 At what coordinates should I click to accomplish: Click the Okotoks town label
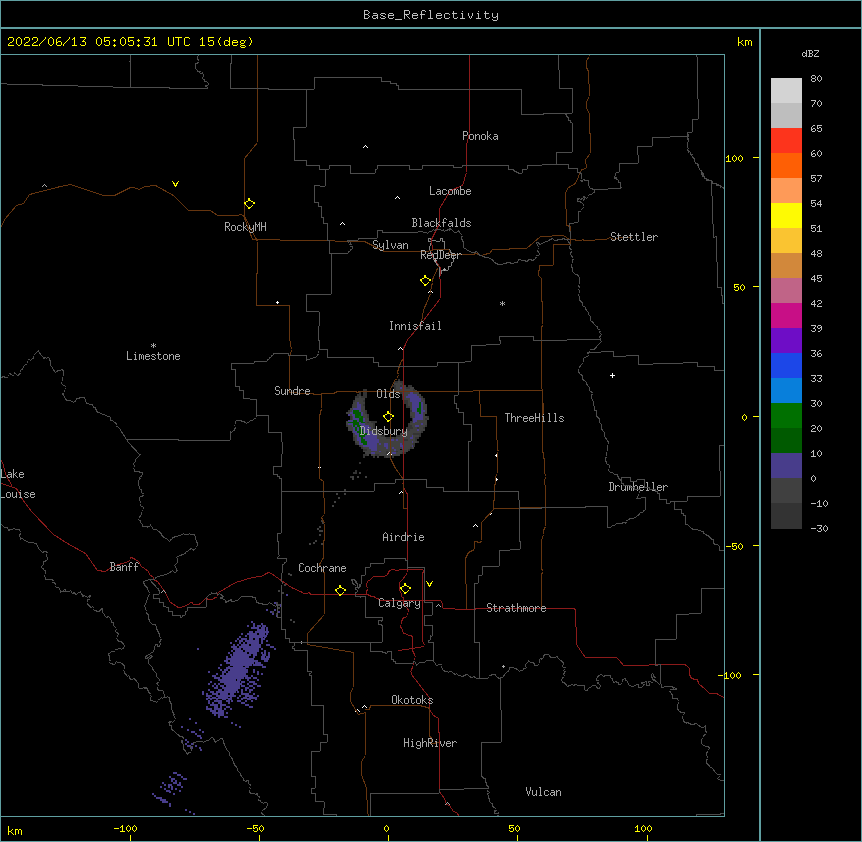point(412,700)
